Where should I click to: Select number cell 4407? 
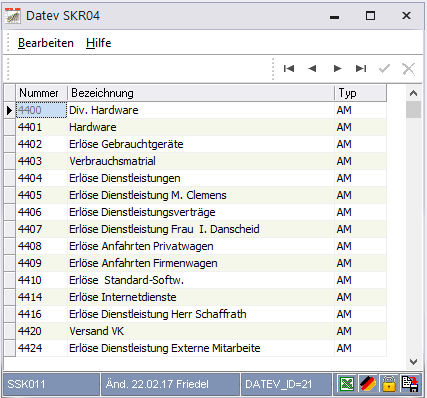click(x=41, y=229)
